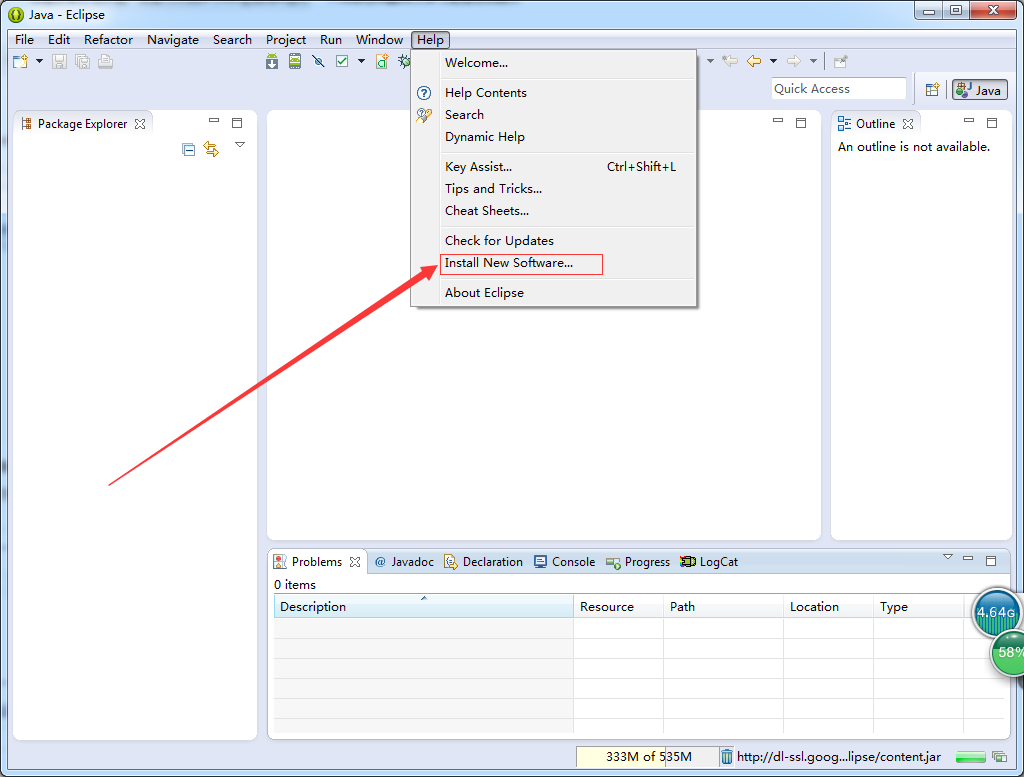Click the Save All toolbar icon
Screen dimensions: 1024x777
tap(82, 61)
